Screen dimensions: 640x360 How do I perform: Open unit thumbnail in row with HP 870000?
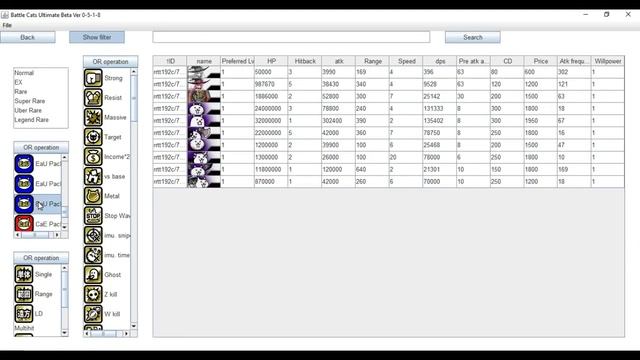pyautogui.click(x=204, y=182)
